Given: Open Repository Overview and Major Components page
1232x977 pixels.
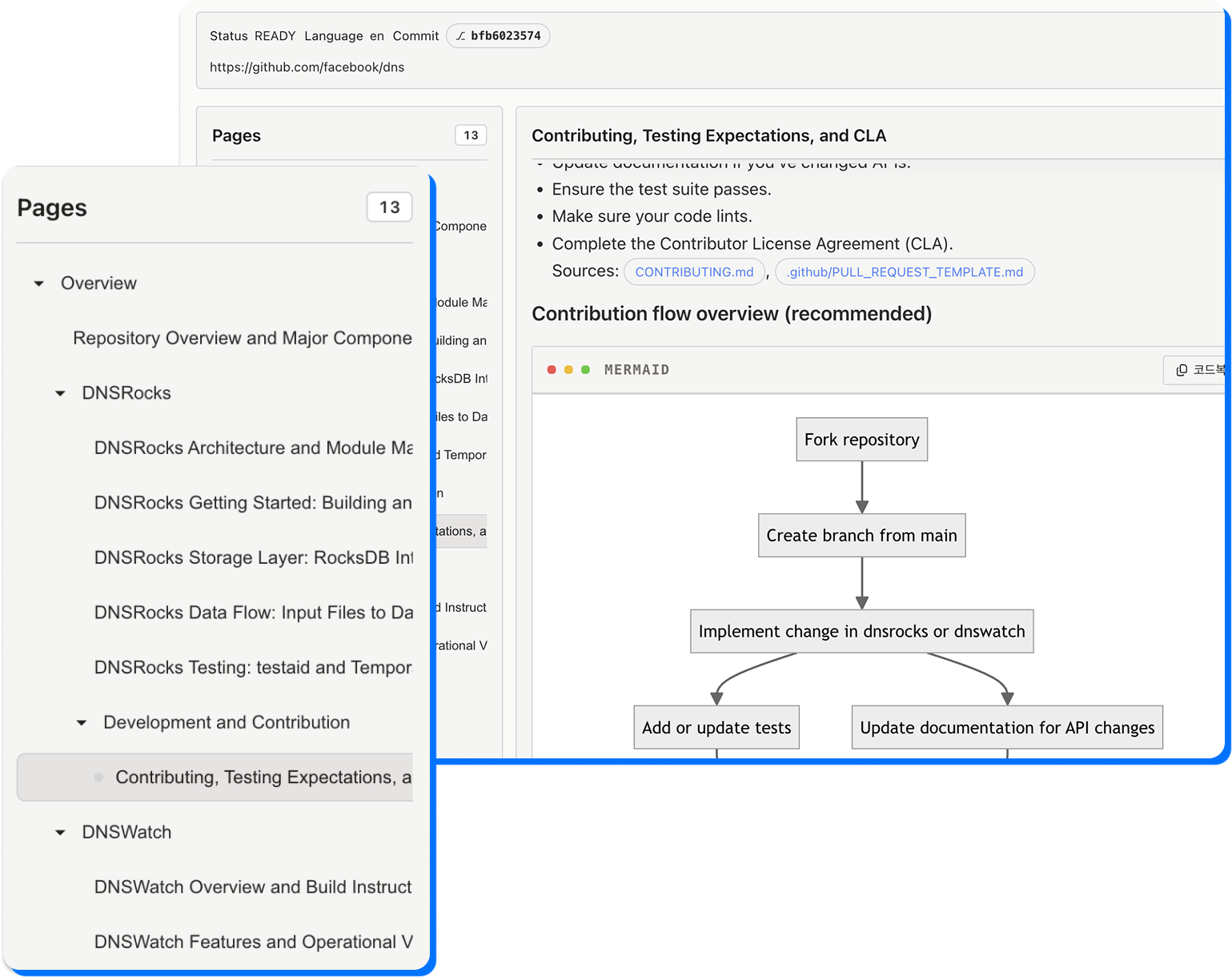Looking at the screenshot, I should pos(242,338).
